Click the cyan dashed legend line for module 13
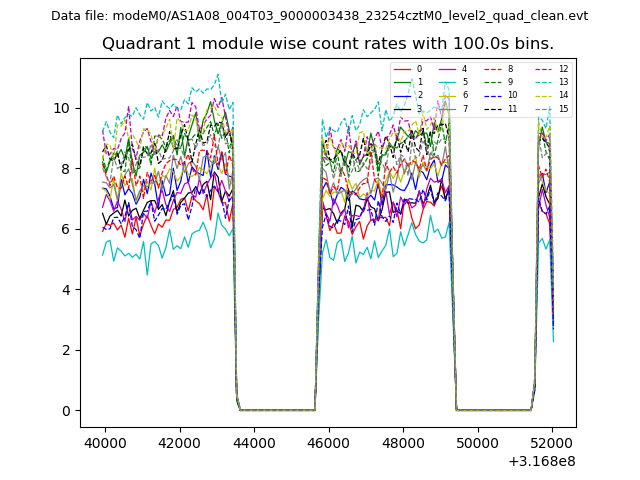 click(x=542, y=82)
